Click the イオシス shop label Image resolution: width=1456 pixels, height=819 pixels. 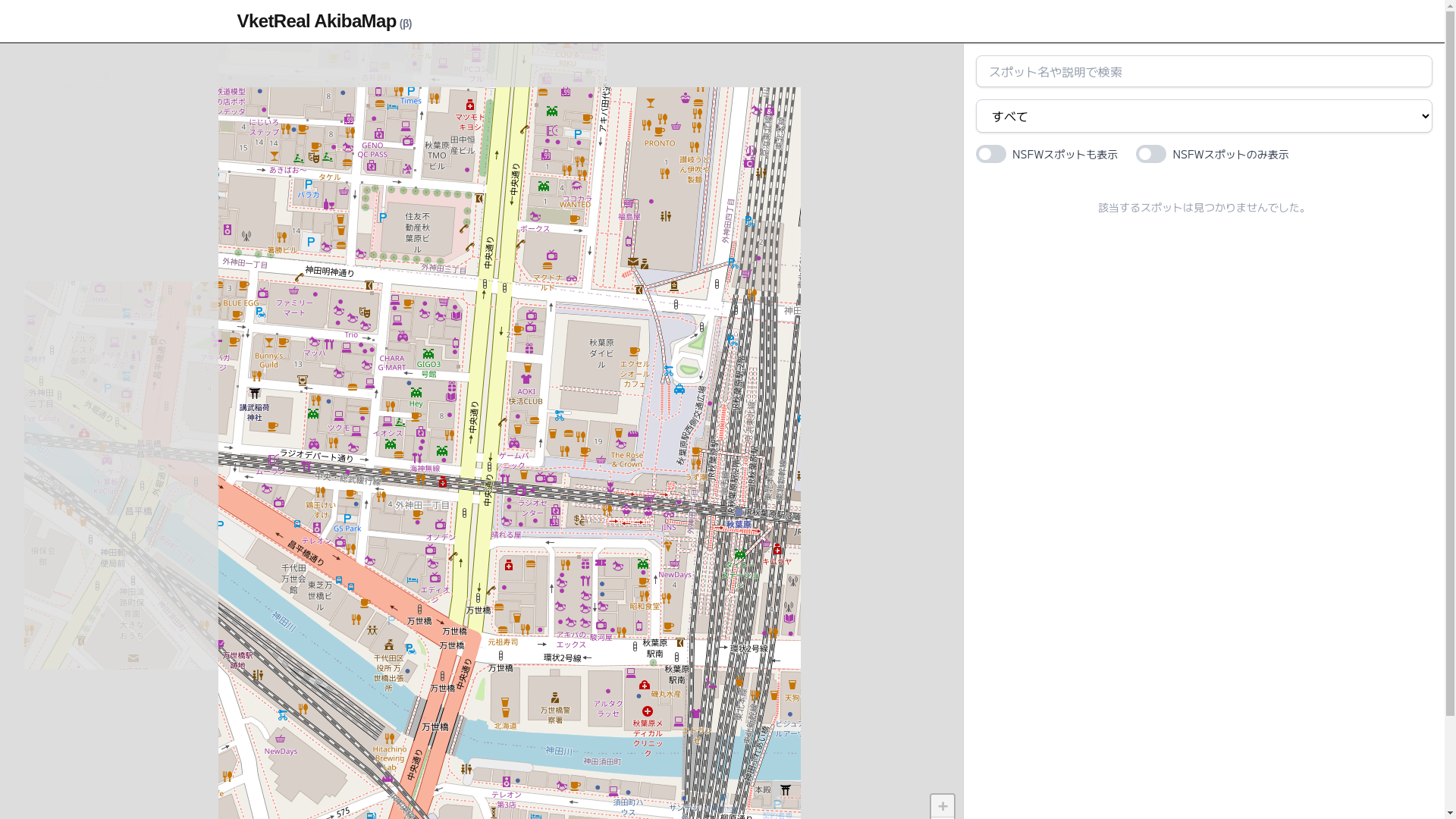[x=388, y=433]
